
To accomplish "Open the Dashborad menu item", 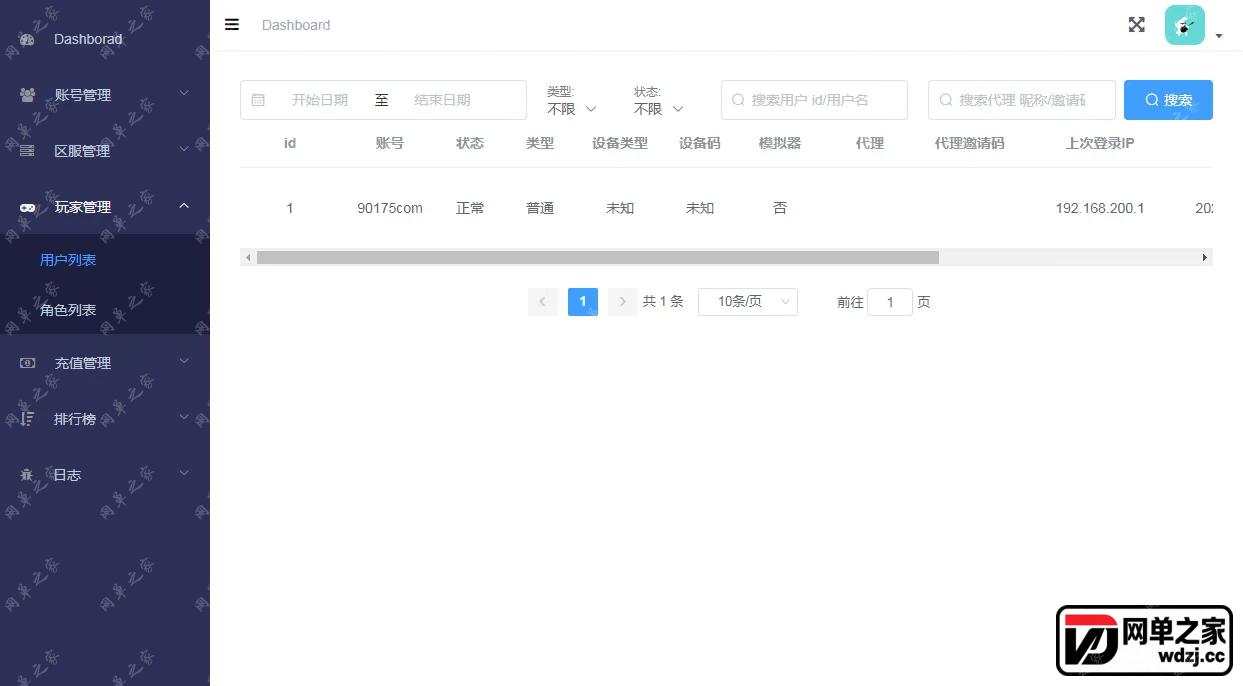I will [x=105, y=39].
